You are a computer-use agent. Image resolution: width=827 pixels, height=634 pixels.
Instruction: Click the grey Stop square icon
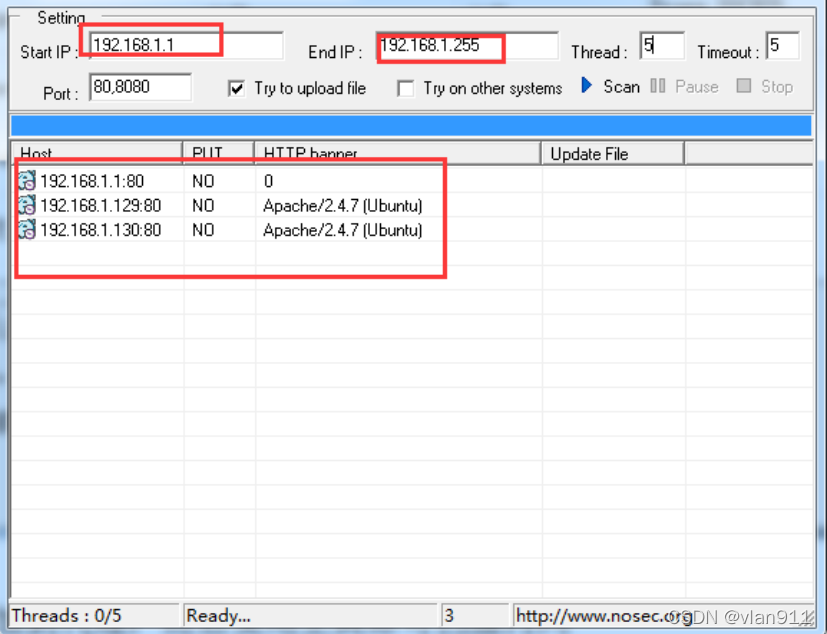(x=744, y=85)
